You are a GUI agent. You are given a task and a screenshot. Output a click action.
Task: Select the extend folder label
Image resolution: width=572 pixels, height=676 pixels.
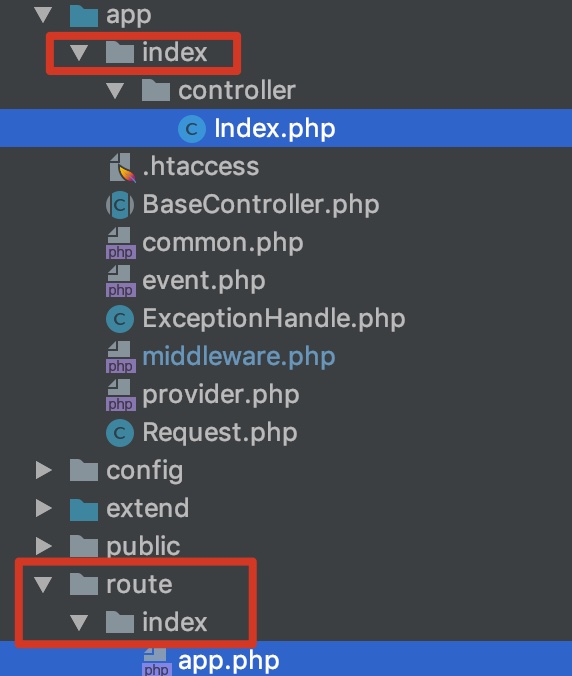(147, 508)
